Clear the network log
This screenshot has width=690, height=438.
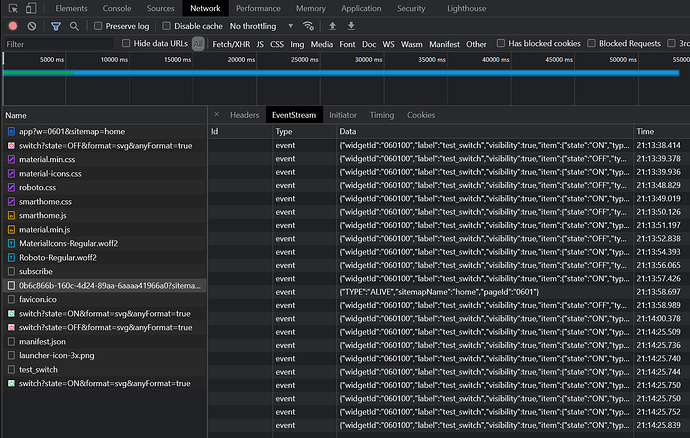pyautogui.click(x=32, y=26)
